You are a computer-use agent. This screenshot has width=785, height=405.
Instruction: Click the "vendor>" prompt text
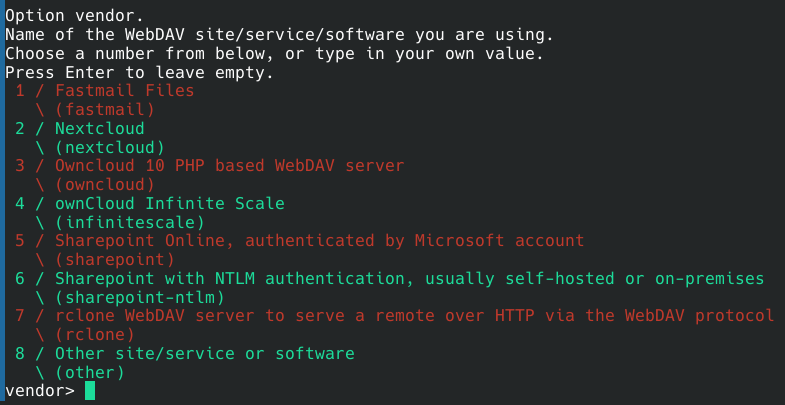(x=40, y=390)
